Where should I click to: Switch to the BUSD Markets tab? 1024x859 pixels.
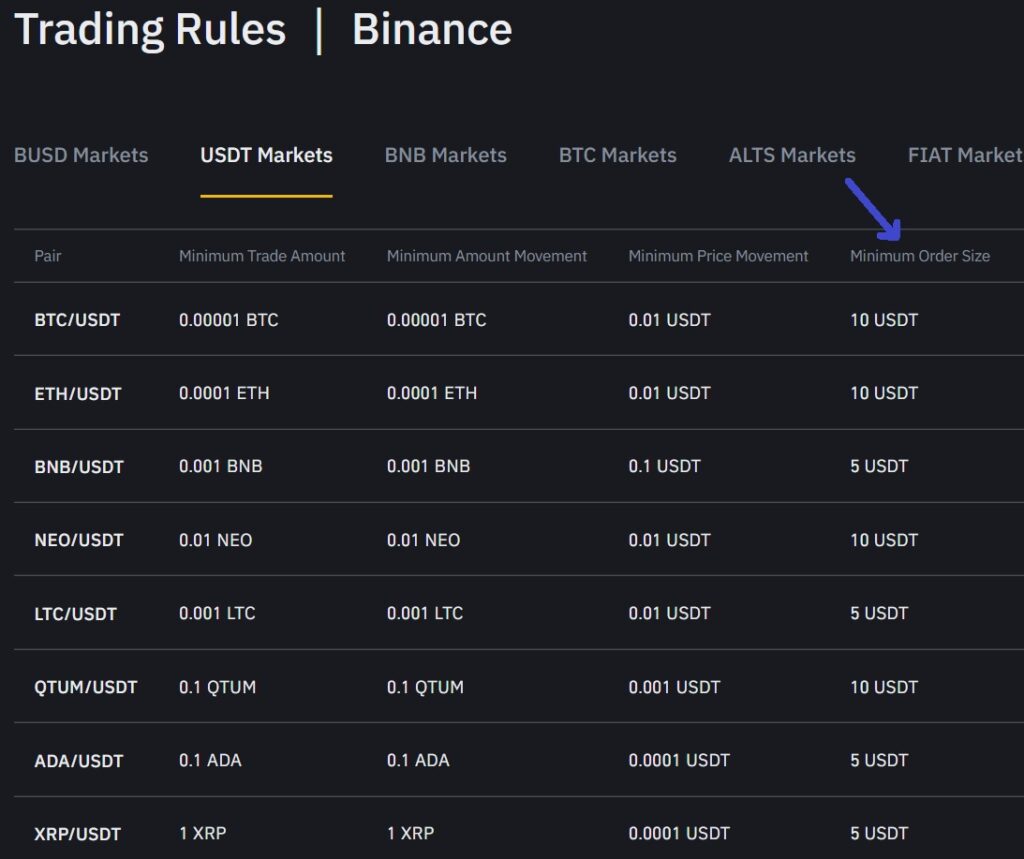click(81, 155)
